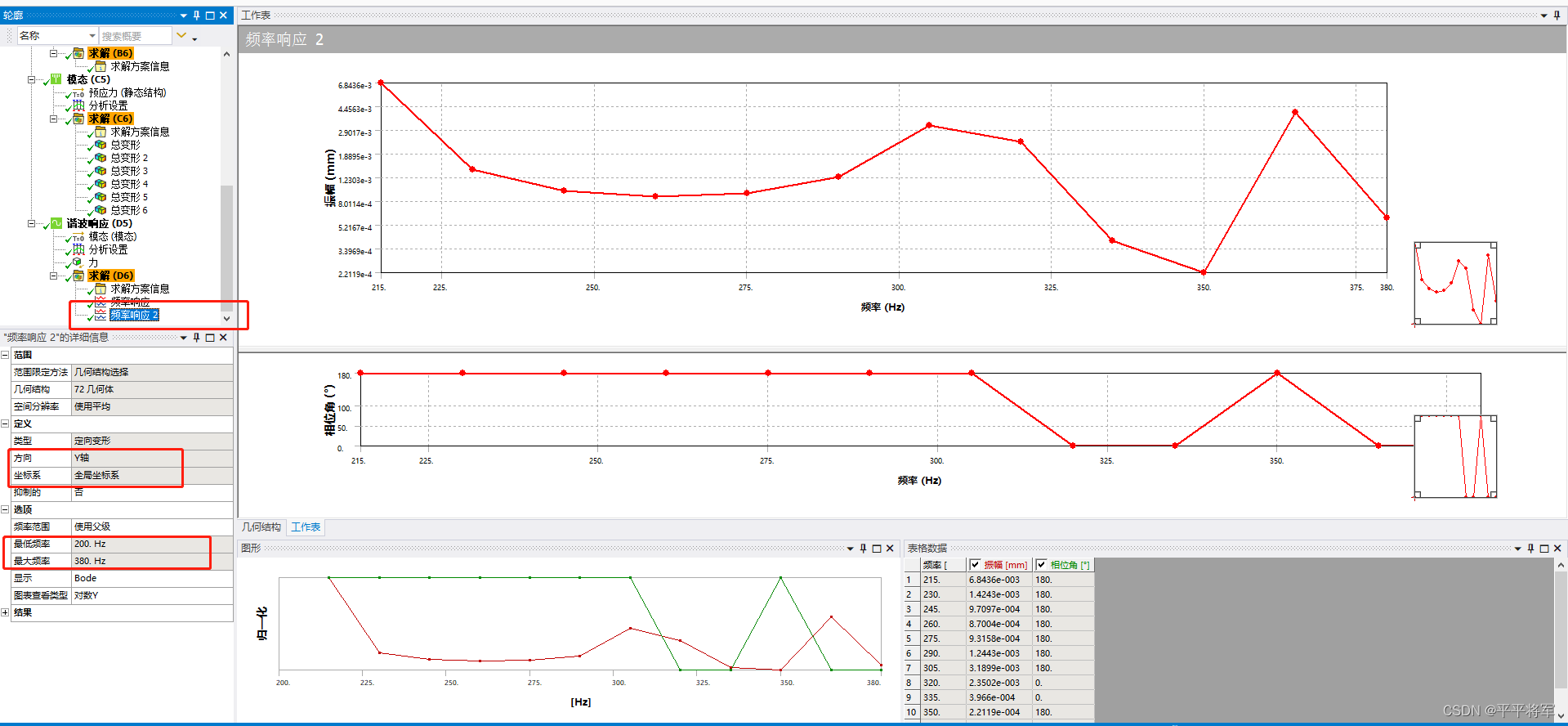
Task: Pin the 工作表 worksheet panel
Action: tap(1557, 16)
